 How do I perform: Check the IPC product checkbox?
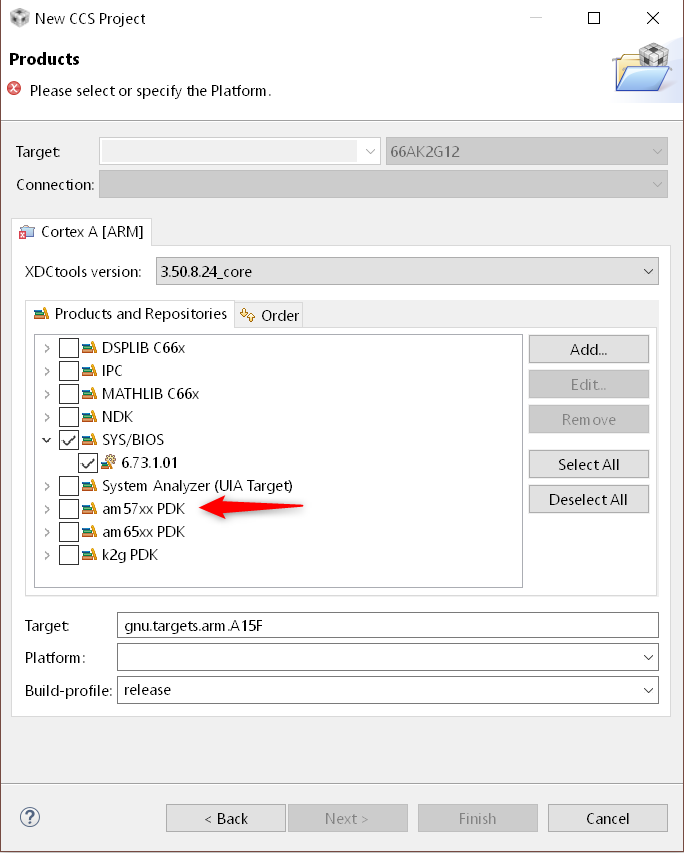coord(69,371)
